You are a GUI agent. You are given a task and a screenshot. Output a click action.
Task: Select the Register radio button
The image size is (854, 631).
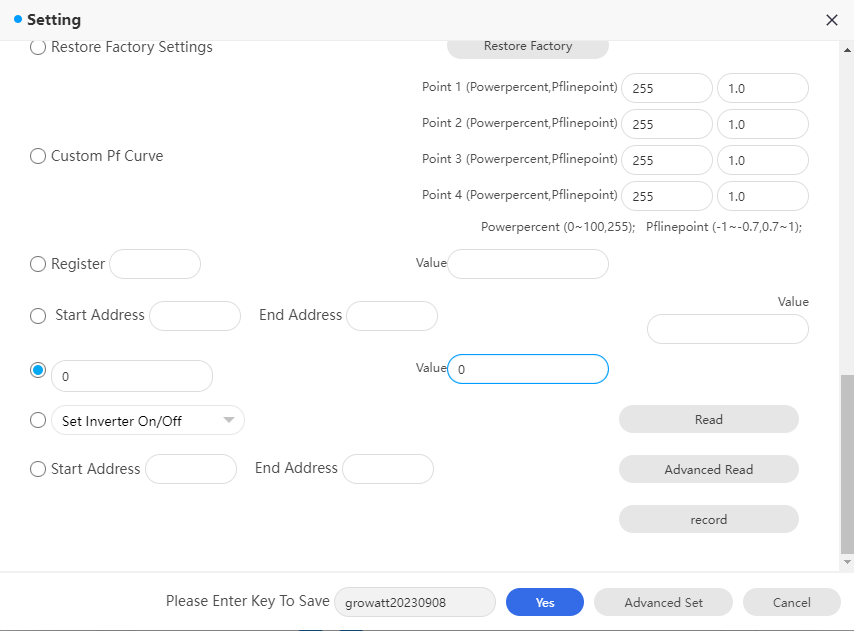38,264
